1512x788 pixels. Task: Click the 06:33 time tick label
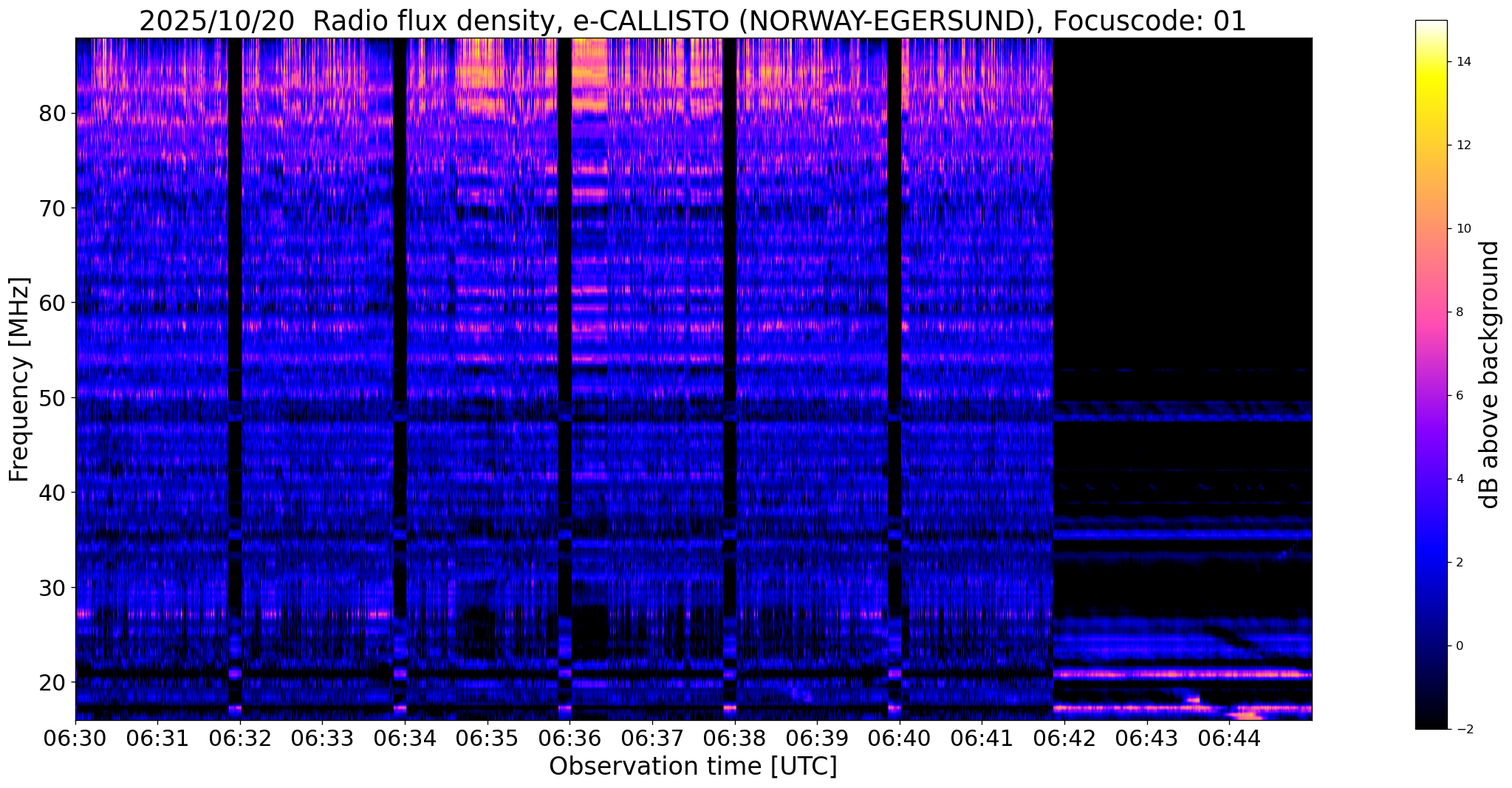point(322,738)
